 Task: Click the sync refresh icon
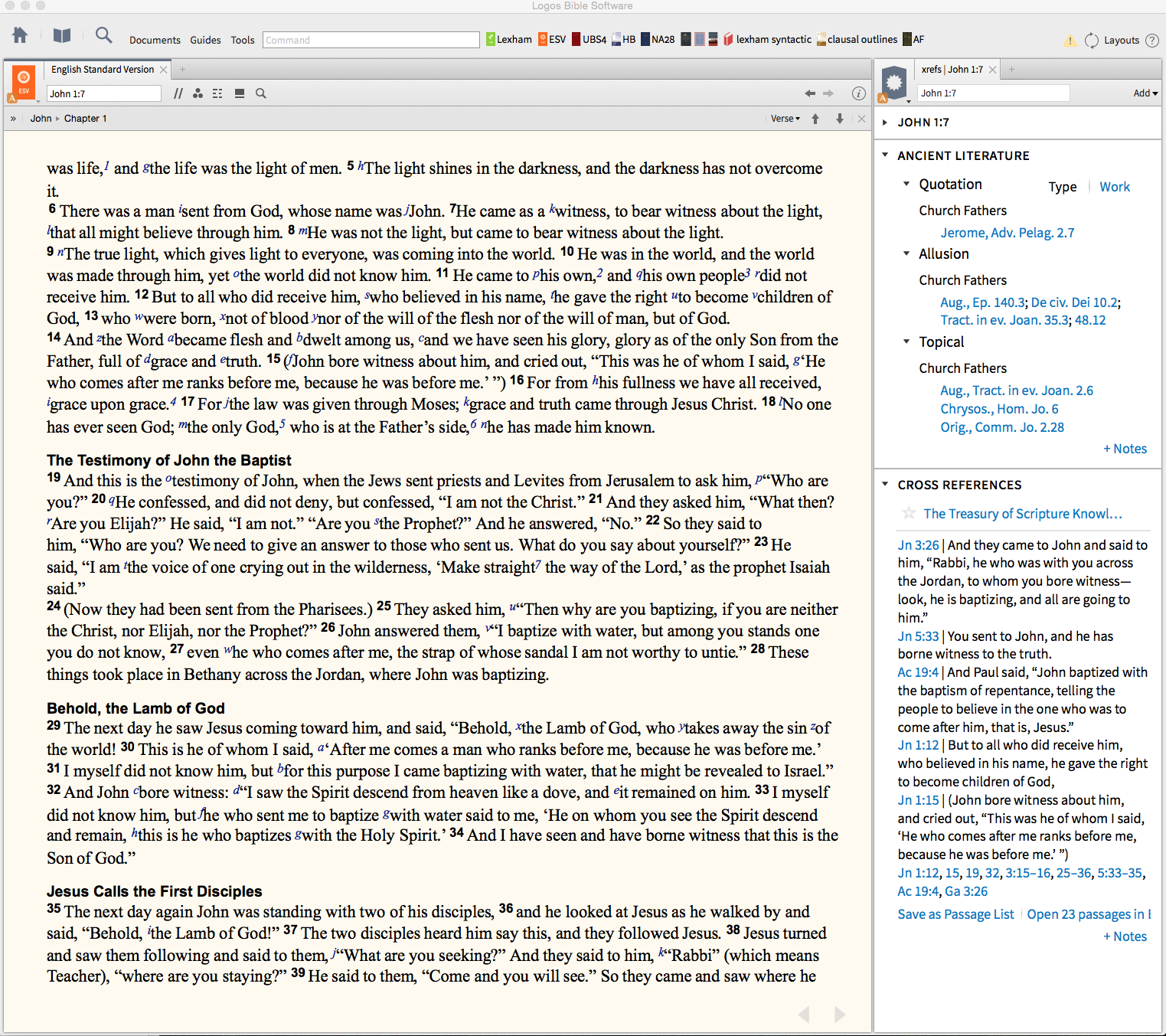click(x=1092, y=40)
